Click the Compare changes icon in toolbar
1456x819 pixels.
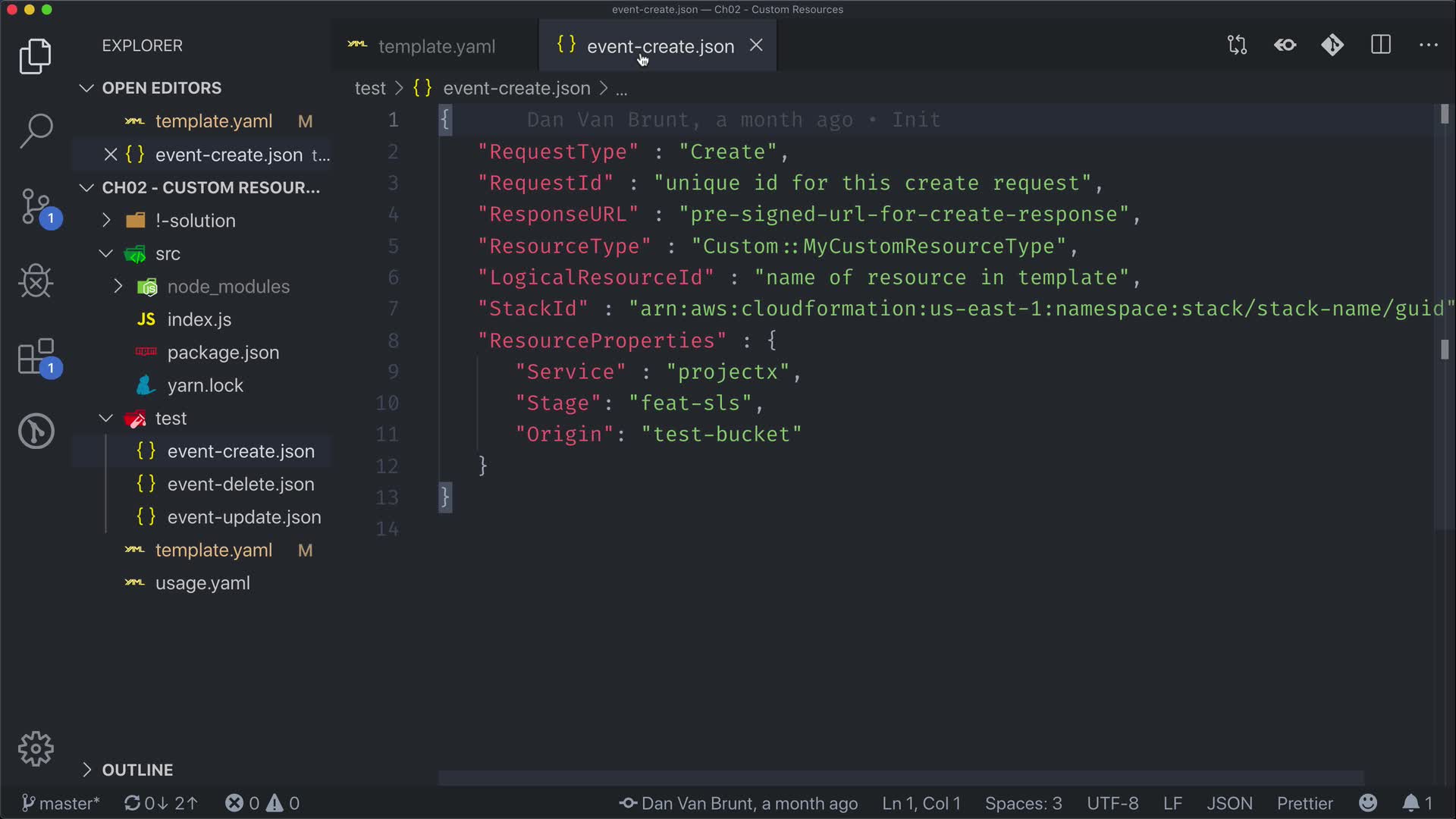[1237, 45]
